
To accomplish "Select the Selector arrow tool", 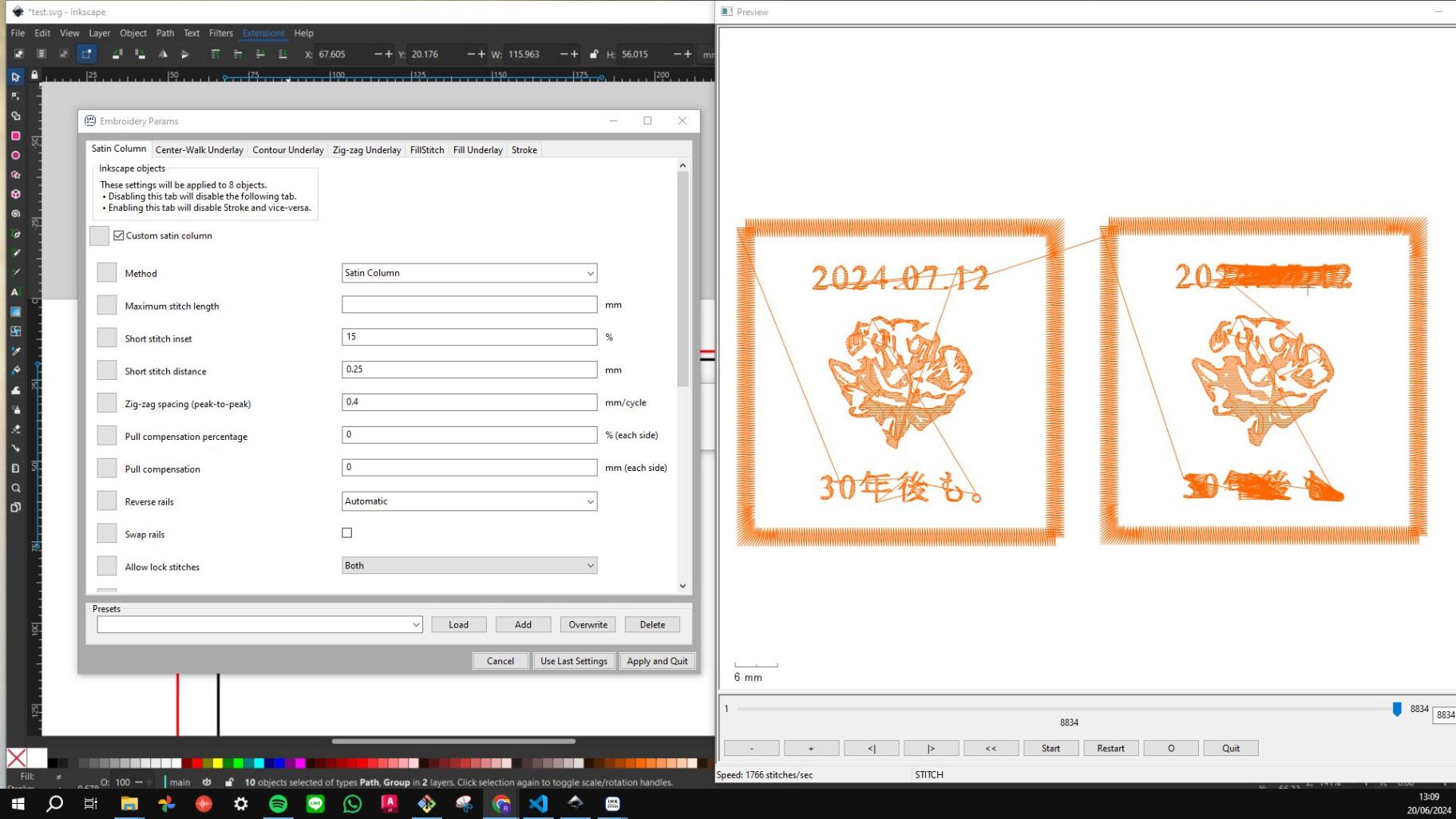I will tap(15, 77).
